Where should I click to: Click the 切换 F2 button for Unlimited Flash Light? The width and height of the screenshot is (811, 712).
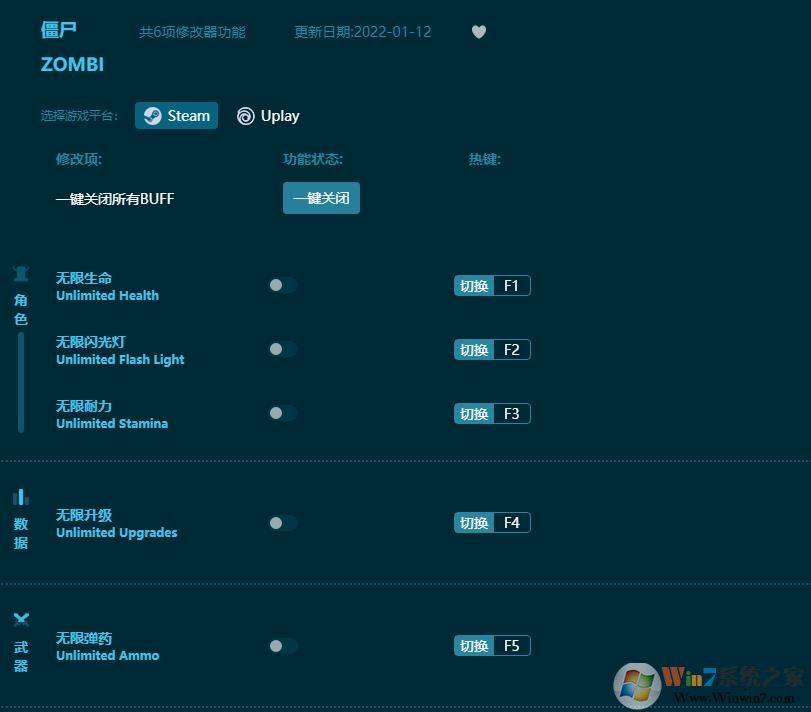click(491, 349)
